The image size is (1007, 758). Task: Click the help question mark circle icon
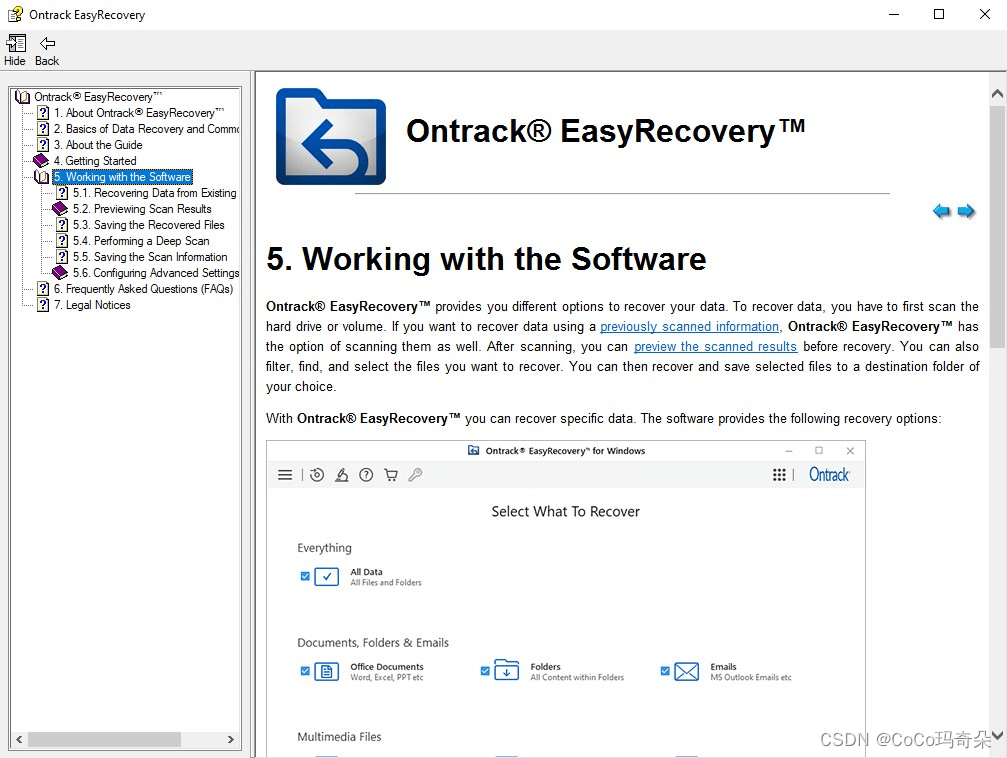point(366,475)
